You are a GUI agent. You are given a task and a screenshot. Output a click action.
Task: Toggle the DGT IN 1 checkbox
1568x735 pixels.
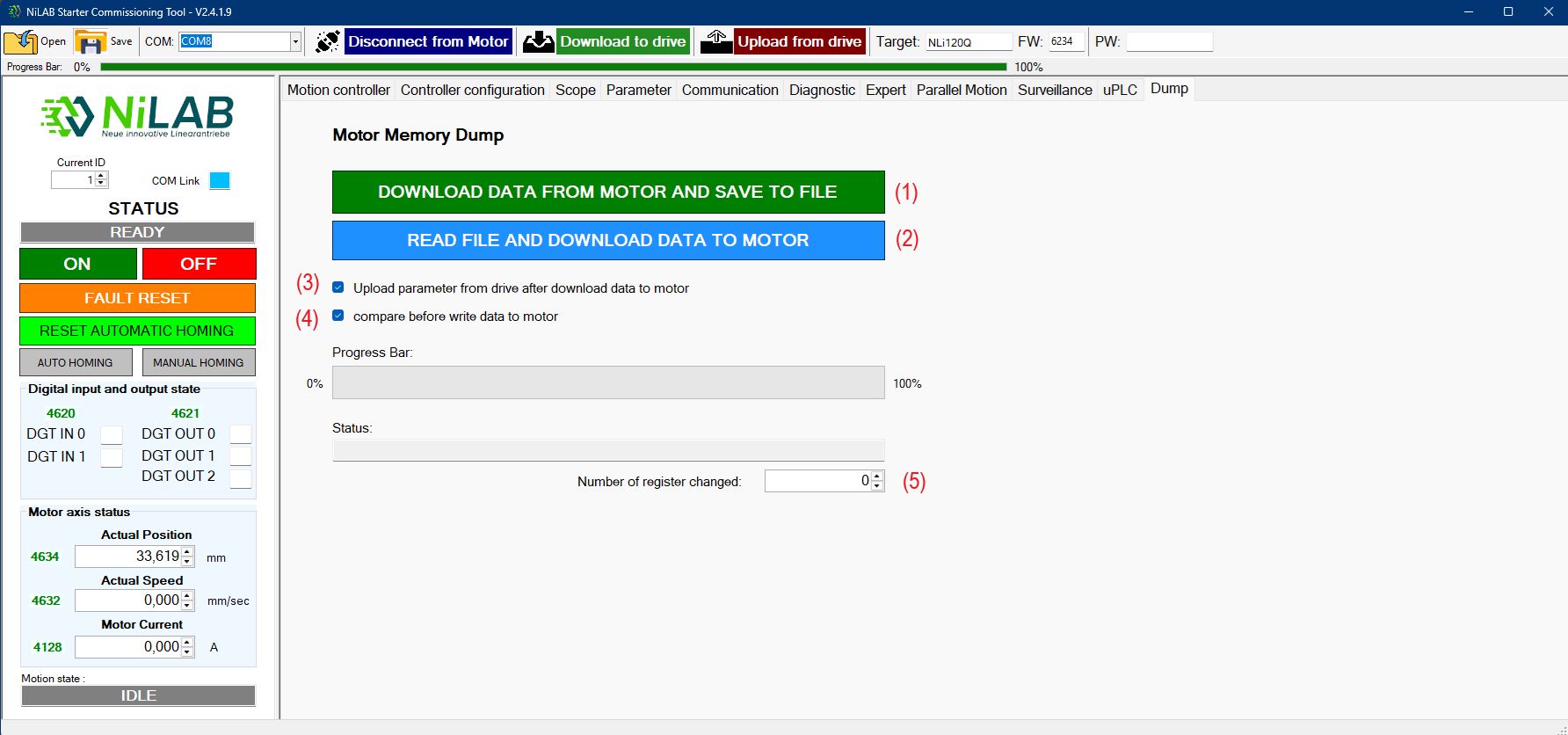[x=112, y=457]
